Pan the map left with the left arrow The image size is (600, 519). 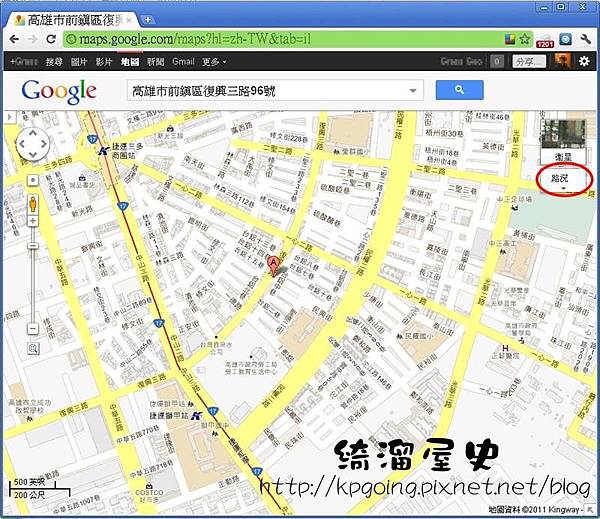[22, 144]
